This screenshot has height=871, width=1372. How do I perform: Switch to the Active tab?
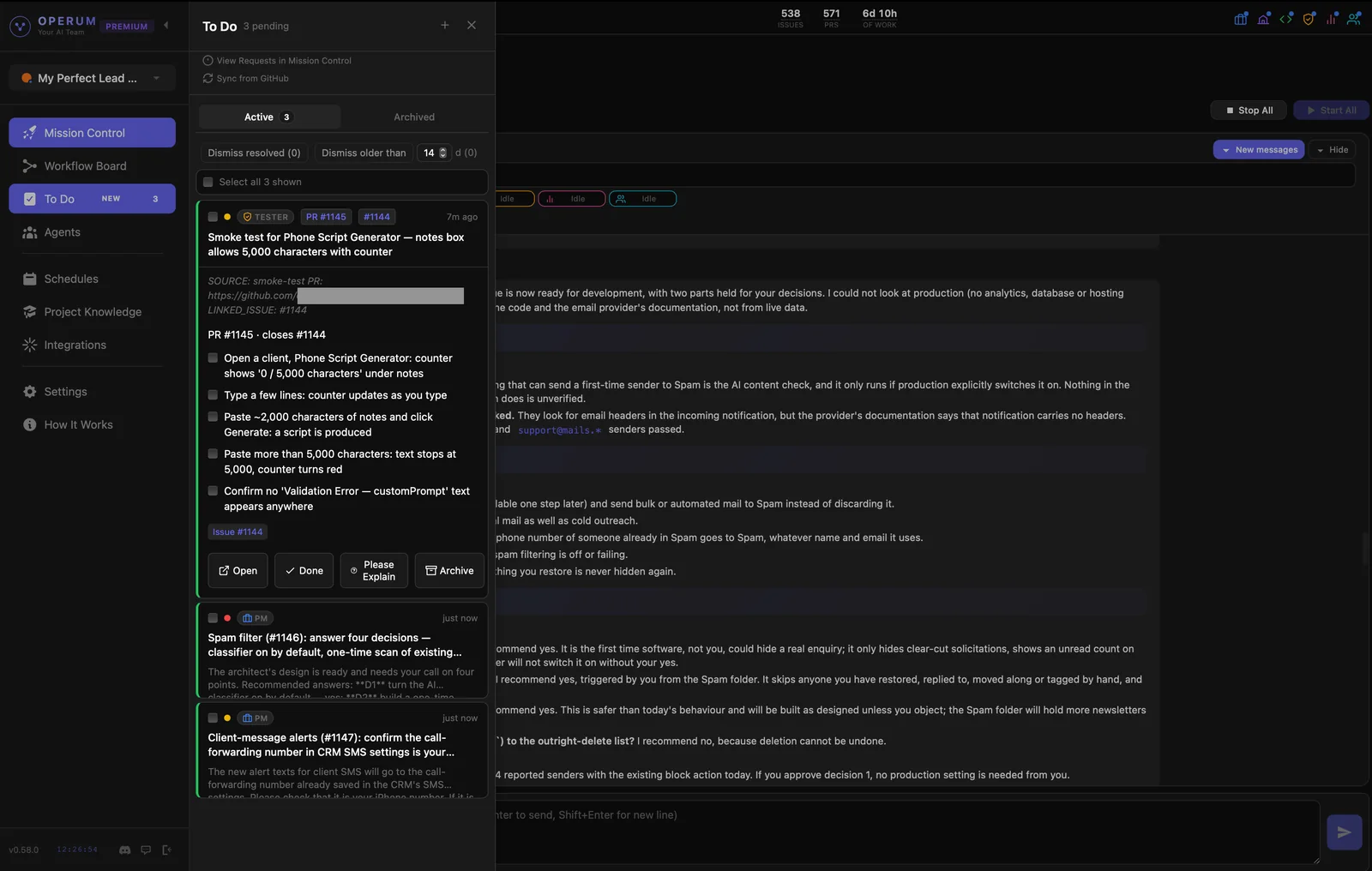(269, 117)
